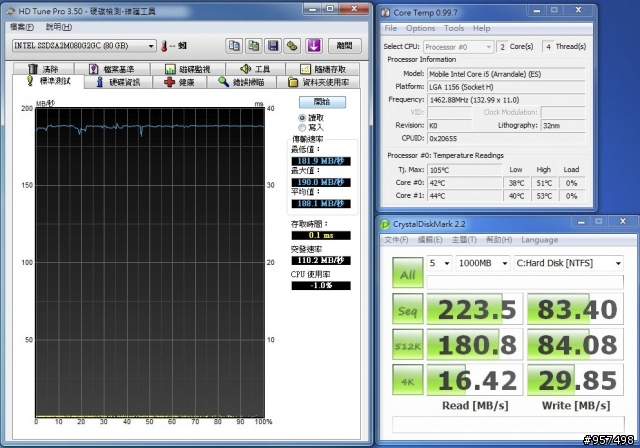Click the floppy disk save icon in HD Tune

[273, 46]
